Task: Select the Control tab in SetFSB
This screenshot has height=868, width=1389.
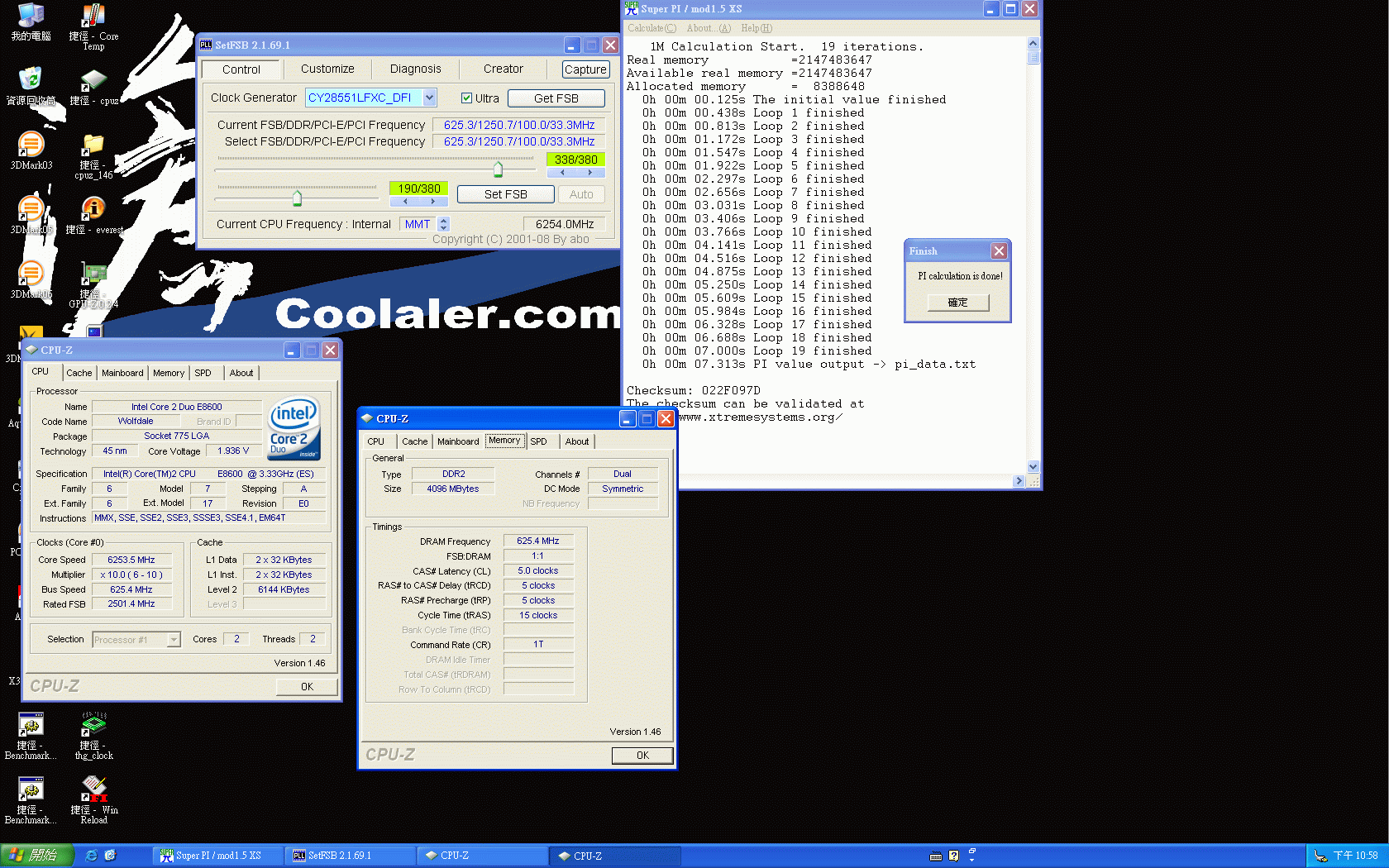Action: click(x=241, y=69)
